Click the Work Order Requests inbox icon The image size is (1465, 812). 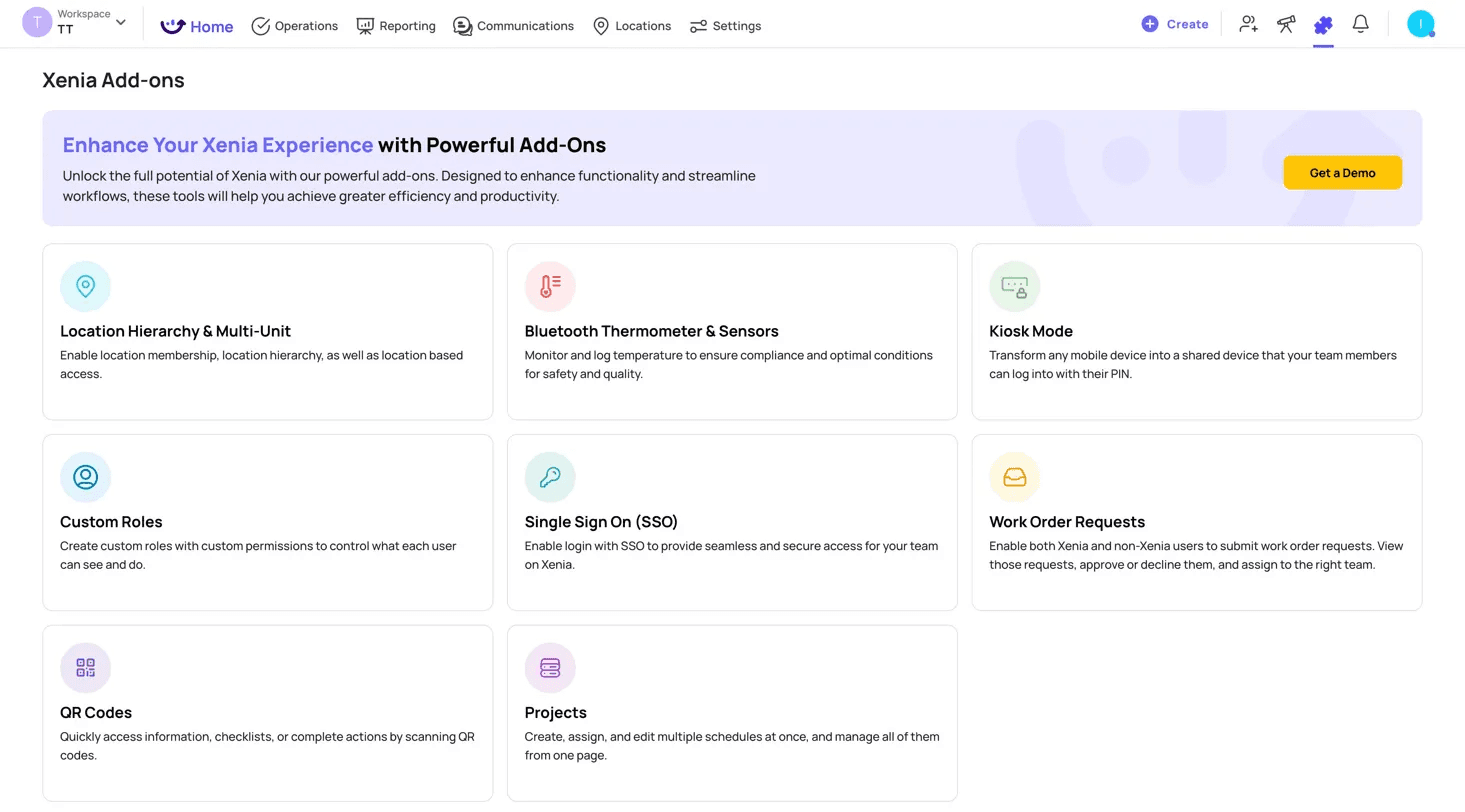[x=1015, y=477]
